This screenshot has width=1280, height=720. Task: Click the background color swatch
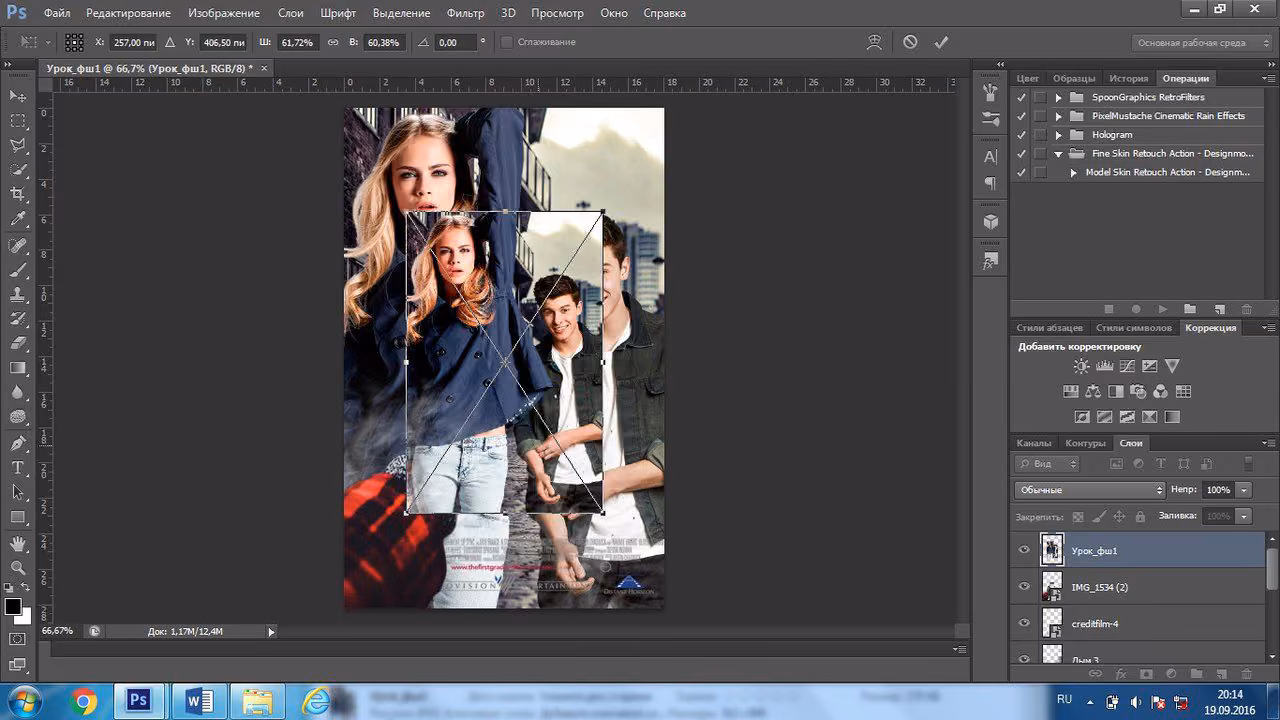(25, 617)
